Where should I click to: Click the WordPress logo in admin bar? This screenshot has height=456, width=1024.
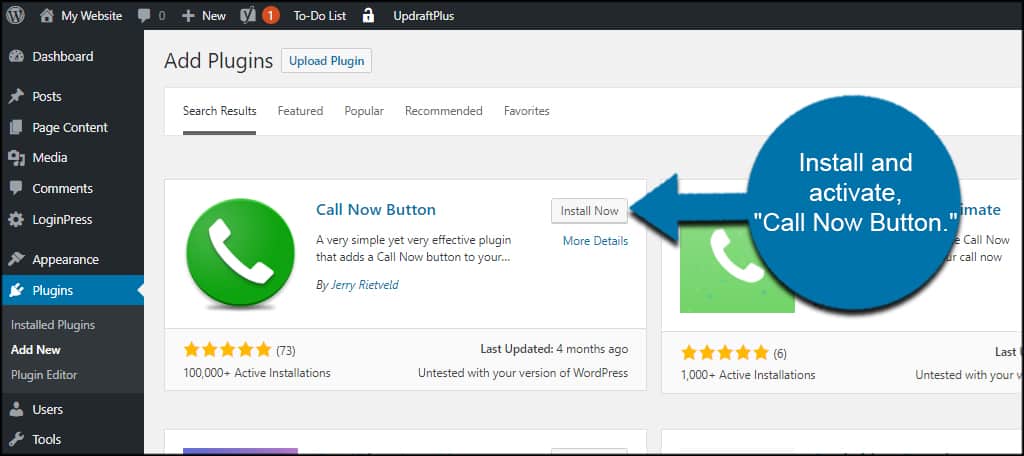(15, 16)
